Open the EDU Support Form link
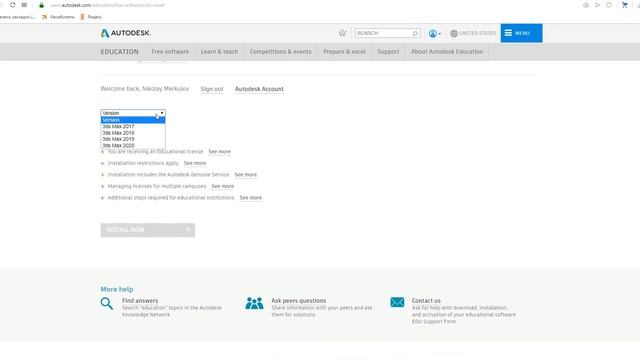The height and width of the screenshot is (360, 640). [434, 322]
